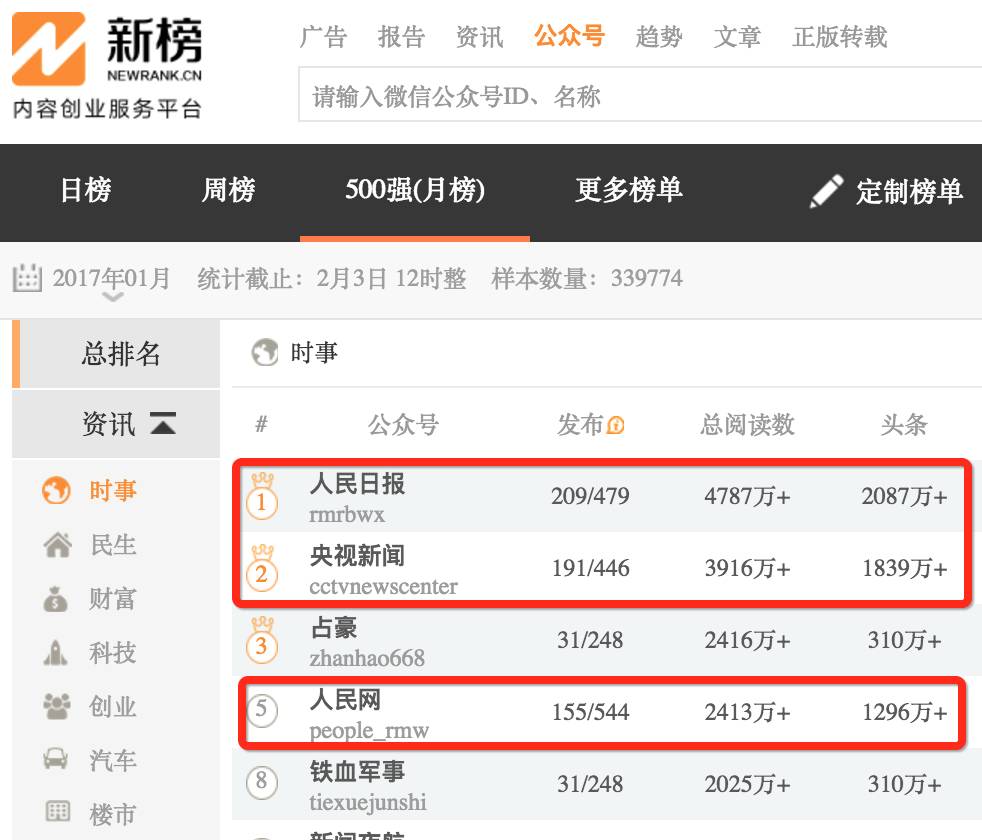Click the tiexuejunshi account ID
Viewport: 982px width, 840px height.
coord(368,803)
